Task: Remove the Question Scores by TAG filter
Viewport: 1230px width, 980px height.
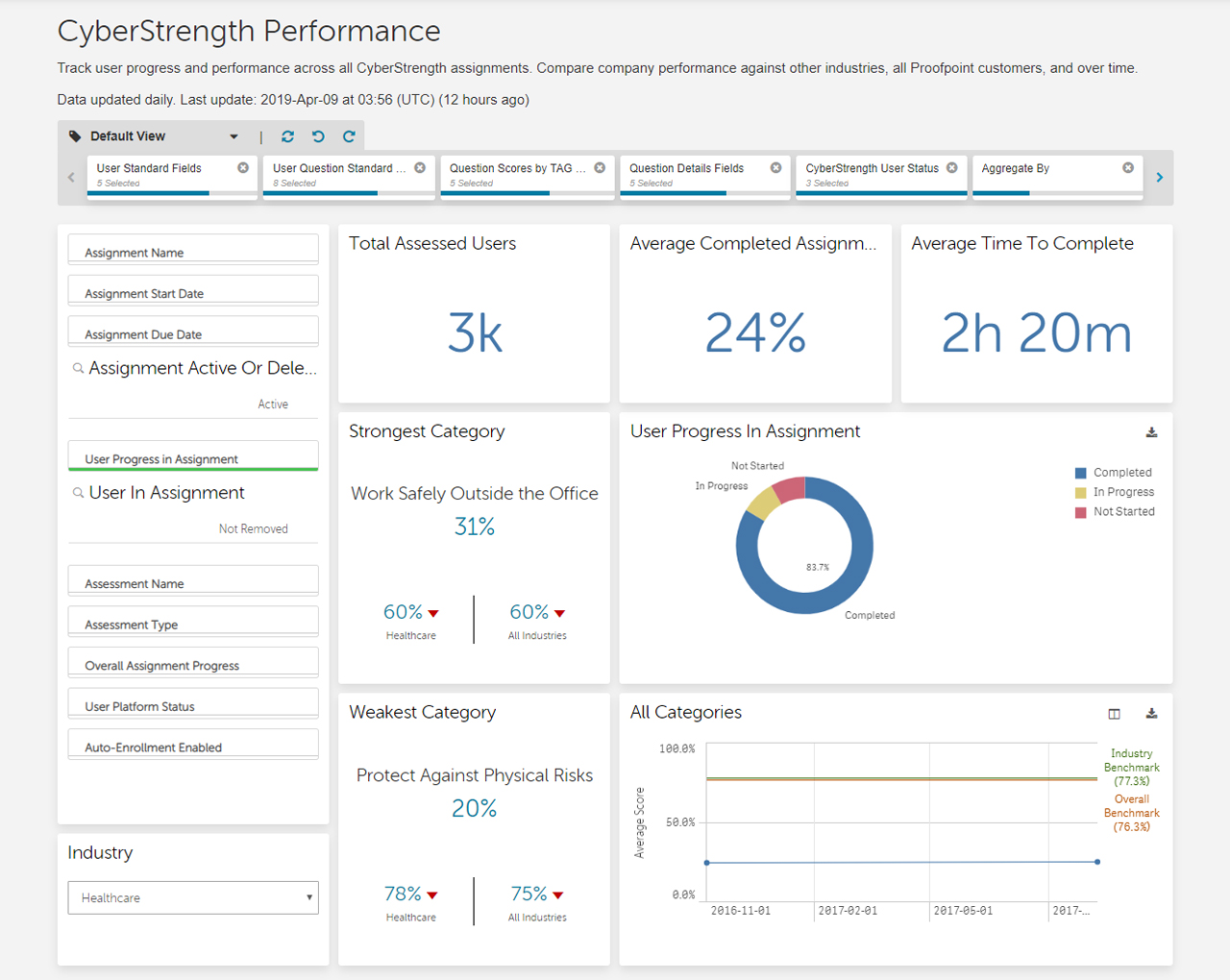Action: (600, 167)
